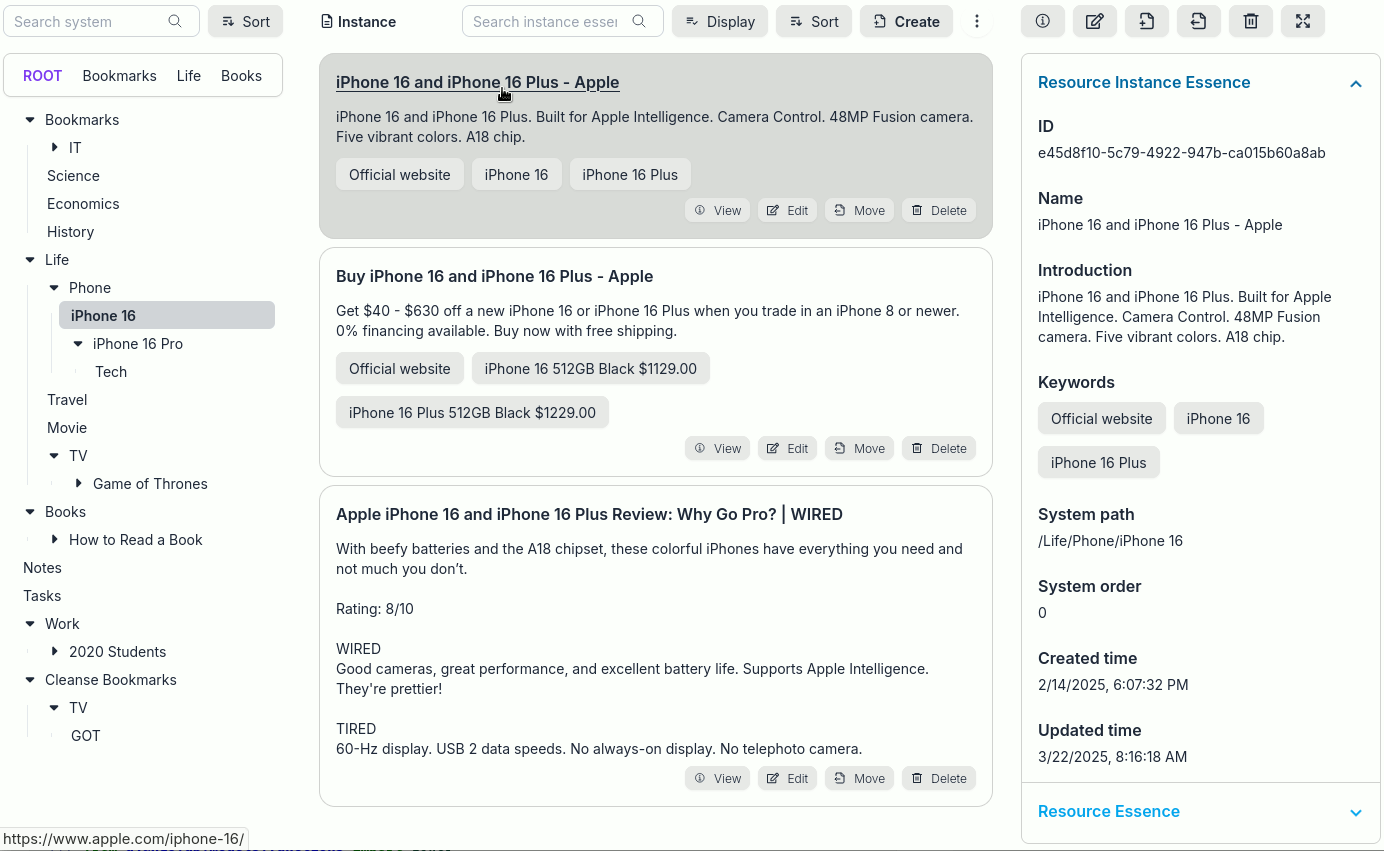Open Buy iPhone 16 and iPhone 16 Plus title
Viewport: 1384px width, 851px height.
494,276
